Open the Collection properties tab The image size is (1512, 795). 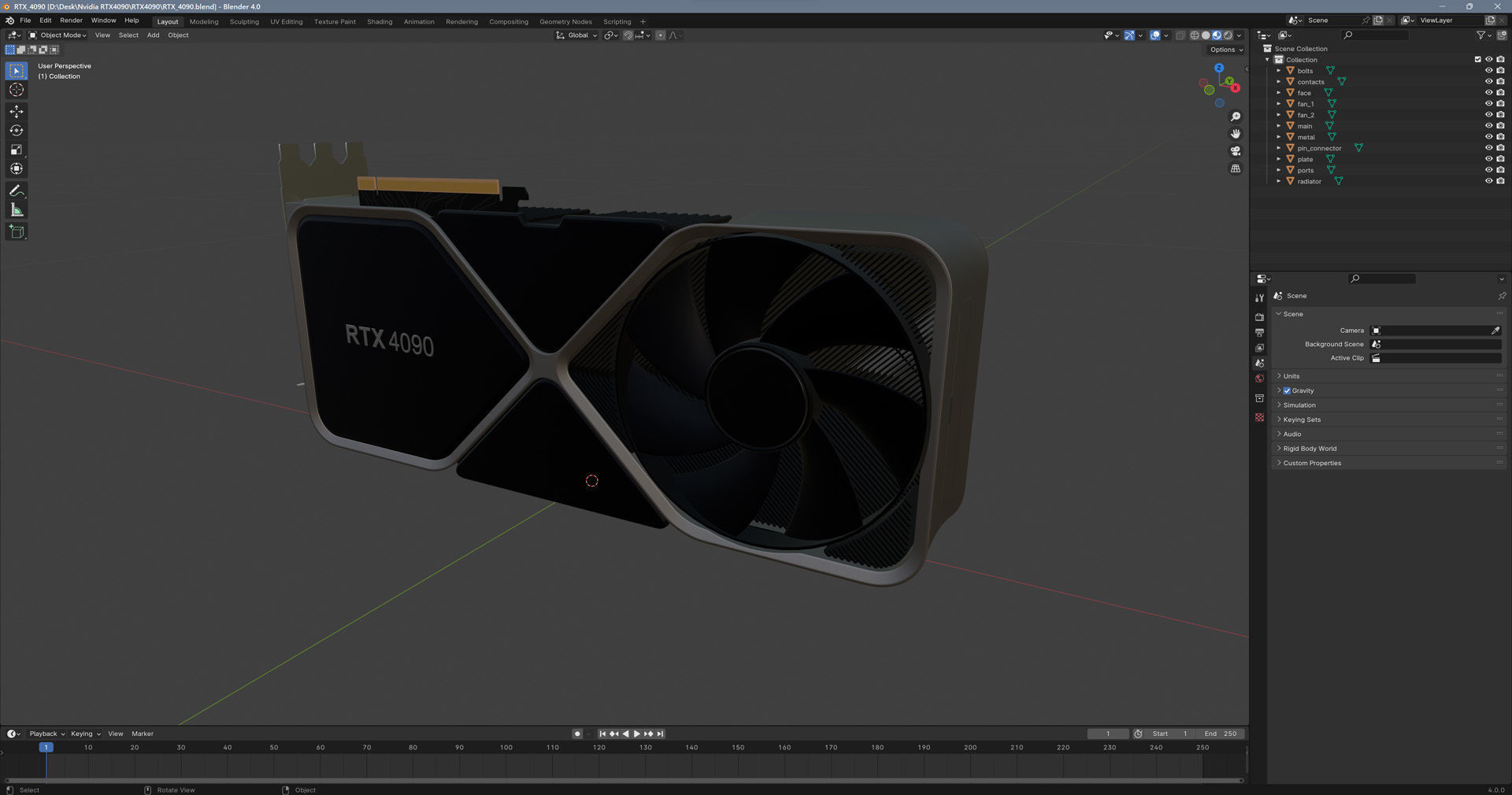click(x=1259, y=398)
